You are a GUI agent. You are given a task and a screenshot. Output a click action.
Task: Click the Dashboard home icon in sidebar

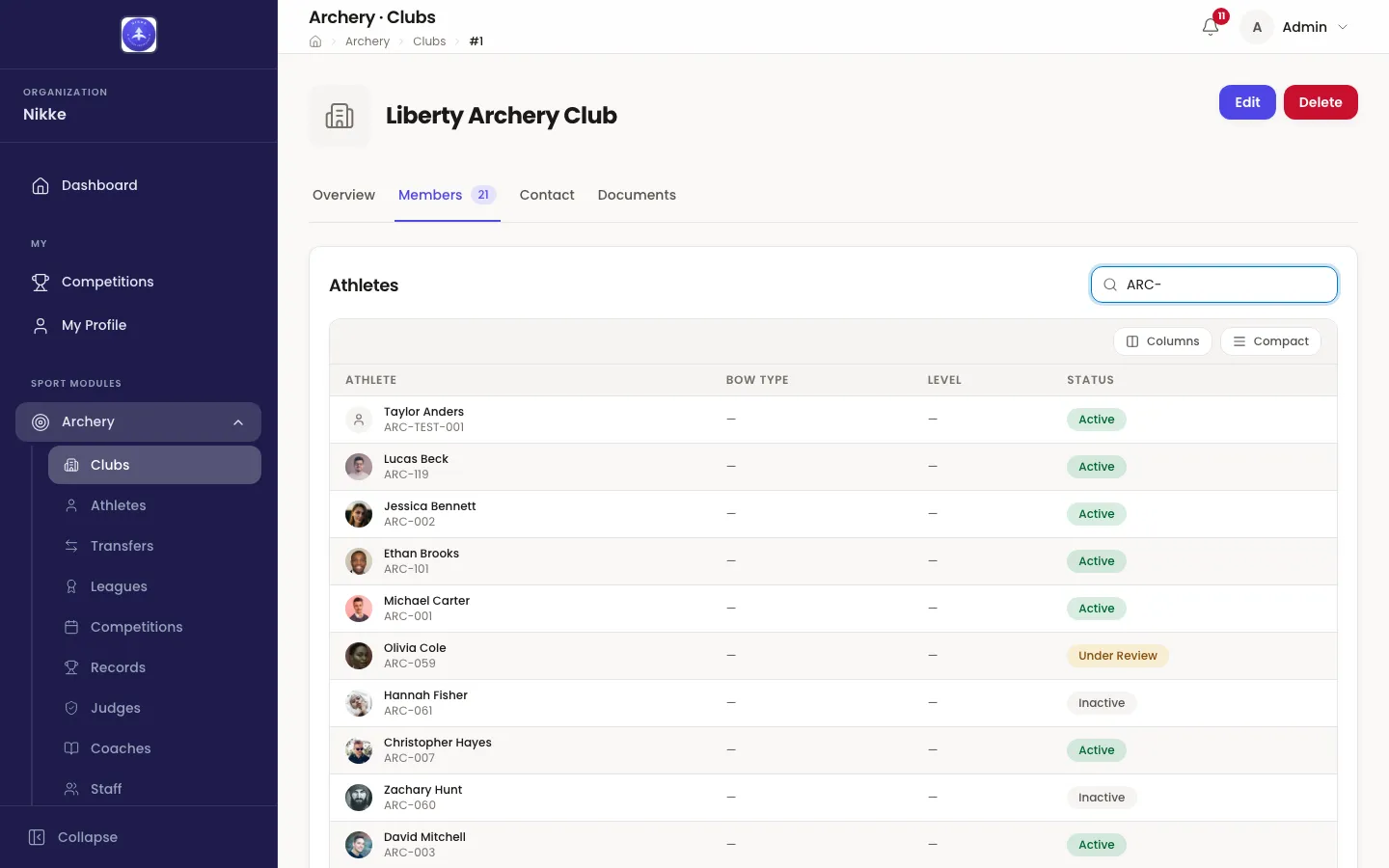click(41, 185)
